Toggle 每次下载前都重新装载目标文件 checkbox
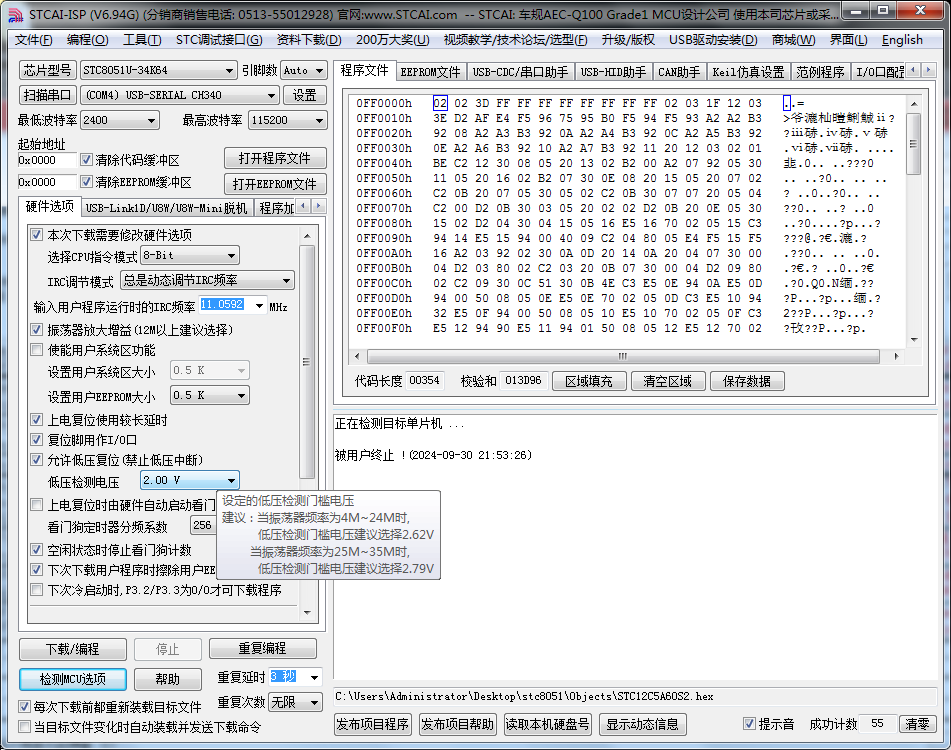The image size is (951, 750). click(x=24, y=707)
